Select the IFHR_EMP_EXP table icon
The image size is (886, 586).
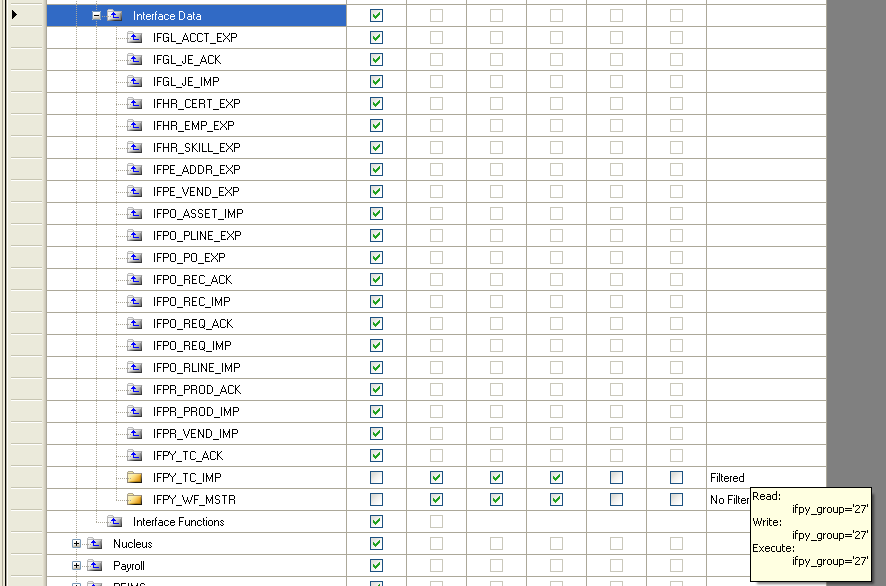(134, 125)
